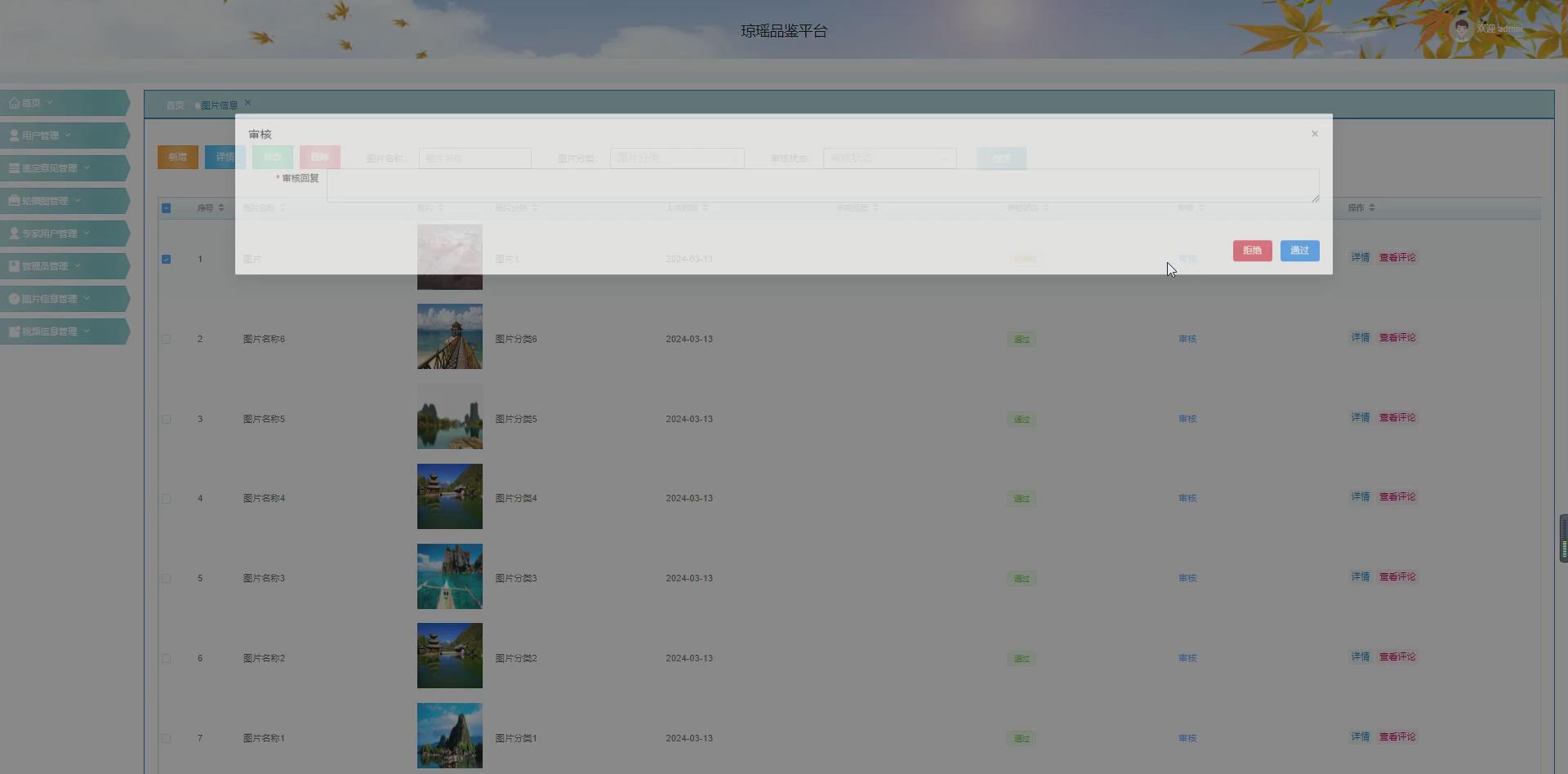The image size is (1568, 774).
Task: Open the thumbnail in 图片名称2 row
Action: (450, 656)
